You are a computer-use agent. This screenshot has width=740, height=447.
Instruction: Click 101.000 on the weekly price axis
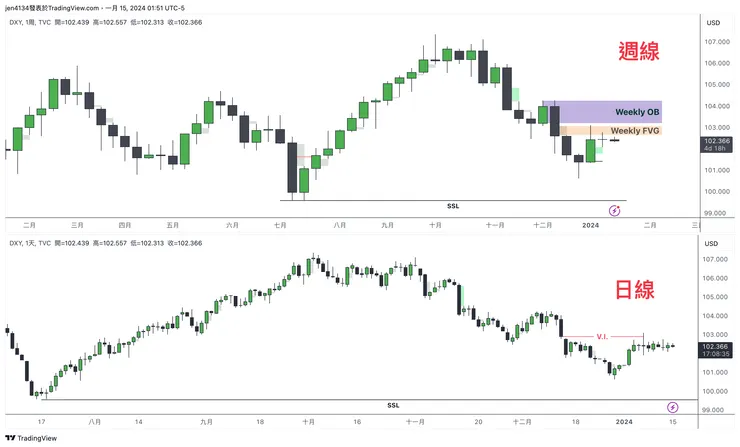717,170
